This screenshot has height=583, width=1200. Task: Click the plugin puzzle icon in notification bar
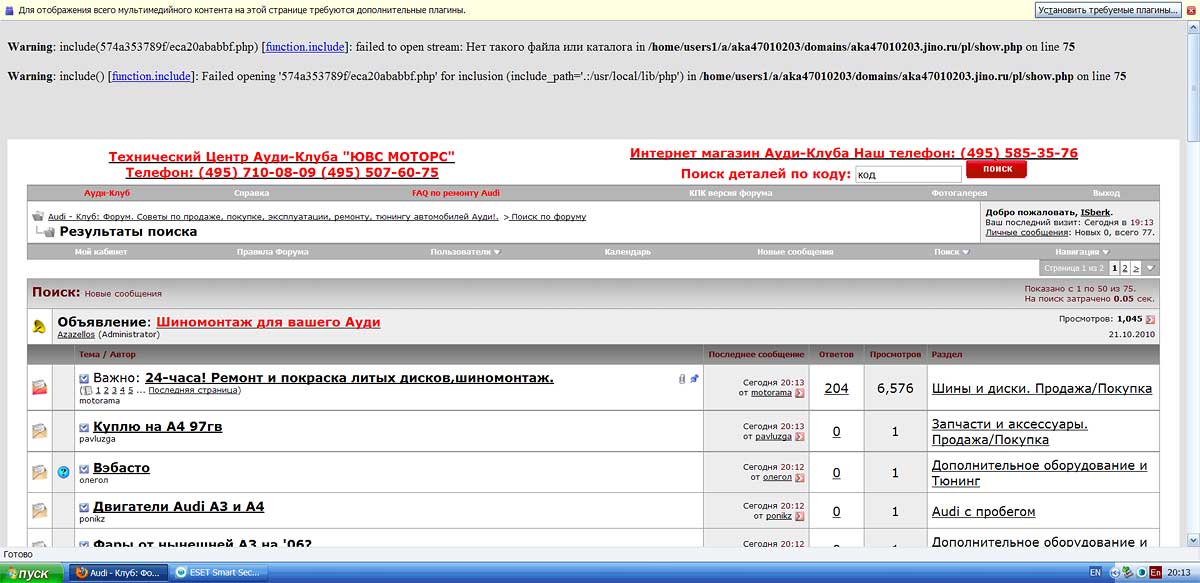coord(9,10)
